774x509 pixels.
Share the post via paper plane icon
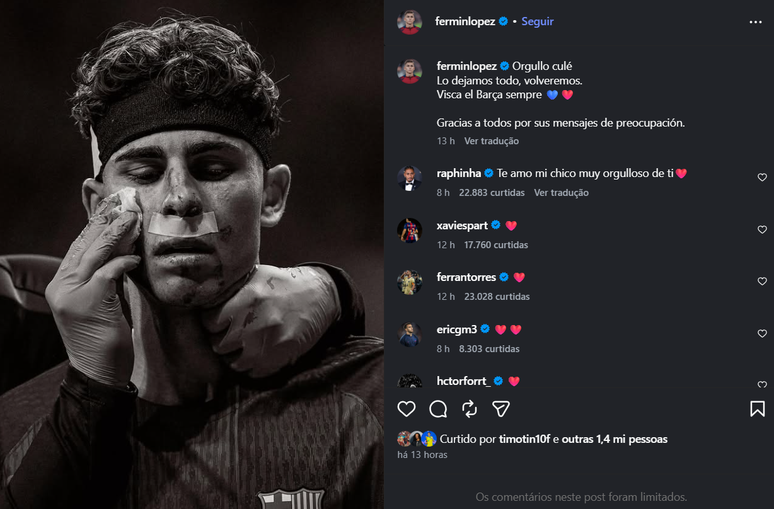501,409
